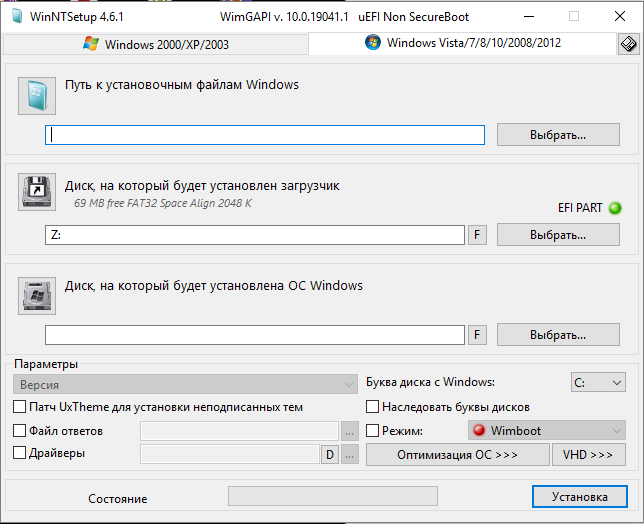Viewport: 644px width, 524px height.
Task: Click the D button next to drivers field
Action: 330,455
